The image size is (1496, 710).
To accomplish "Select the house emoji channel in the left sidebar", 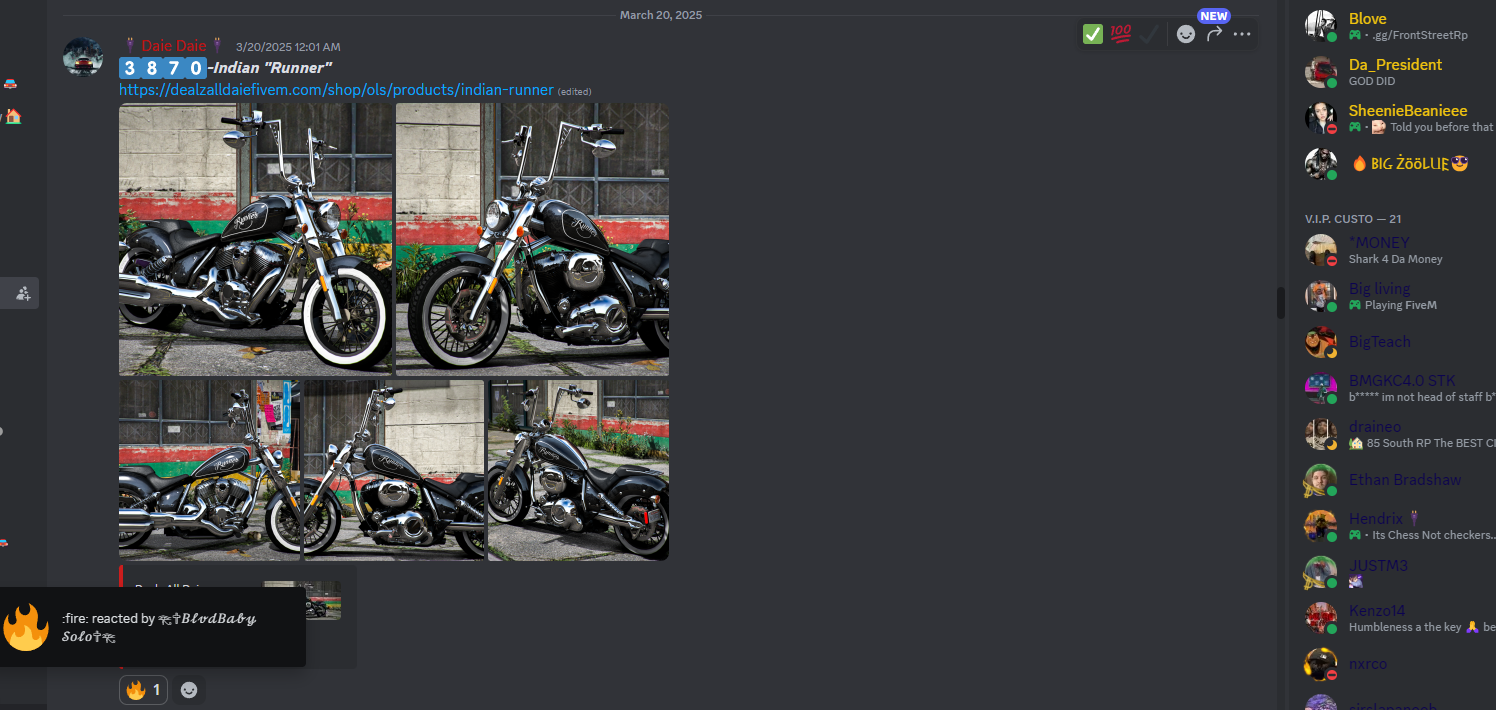I will (13, 116).
